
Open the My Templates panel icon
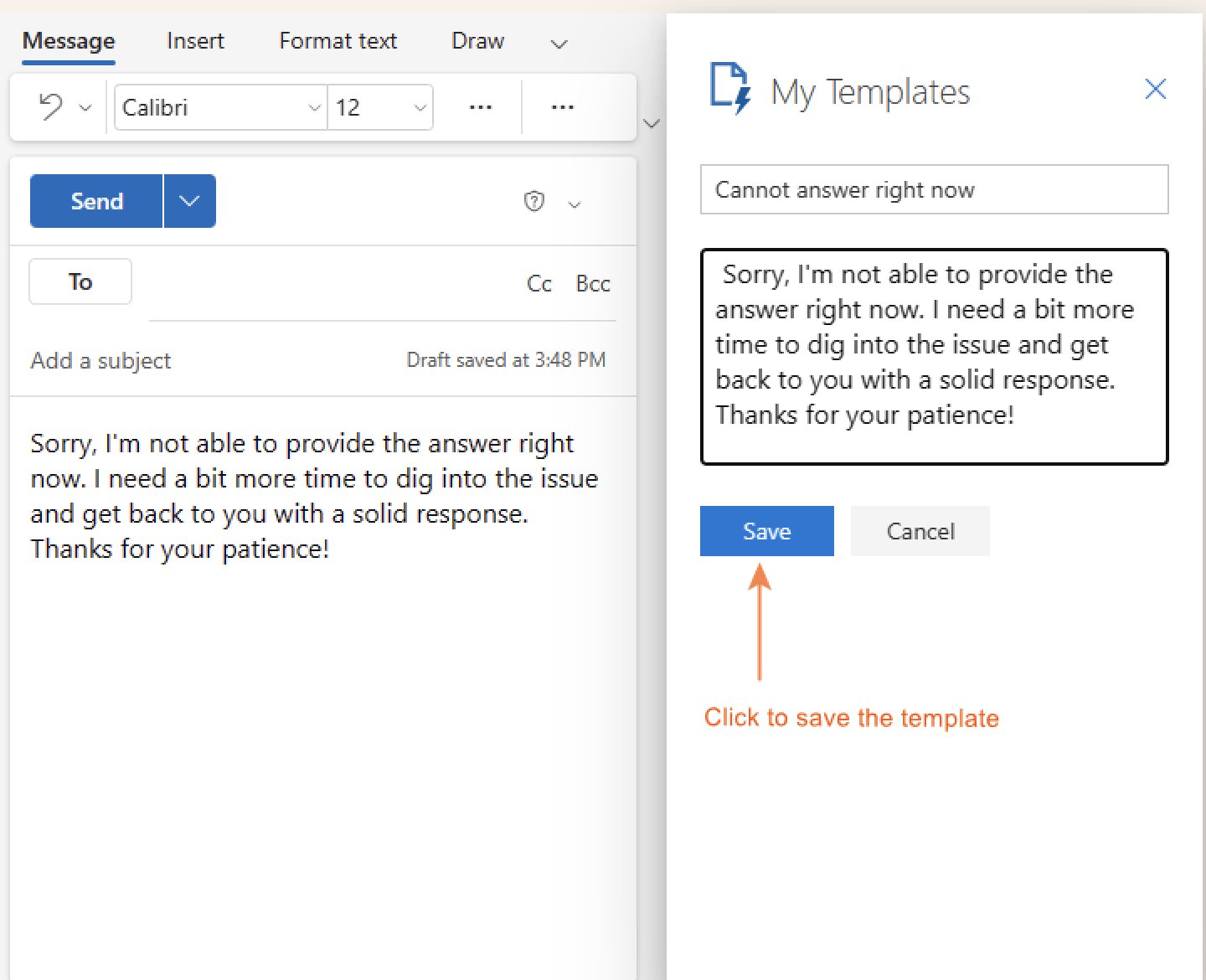click(728, 89)
